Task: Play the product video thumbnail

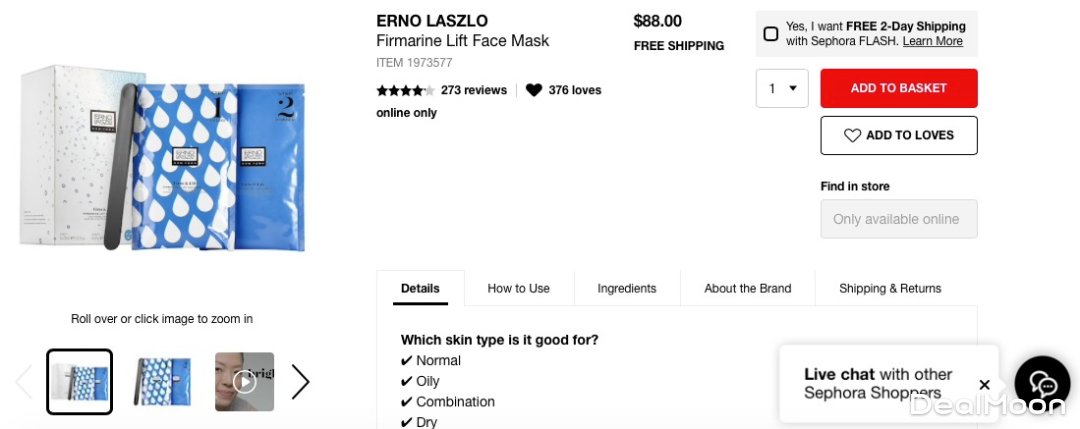Action: coord(244,381)
